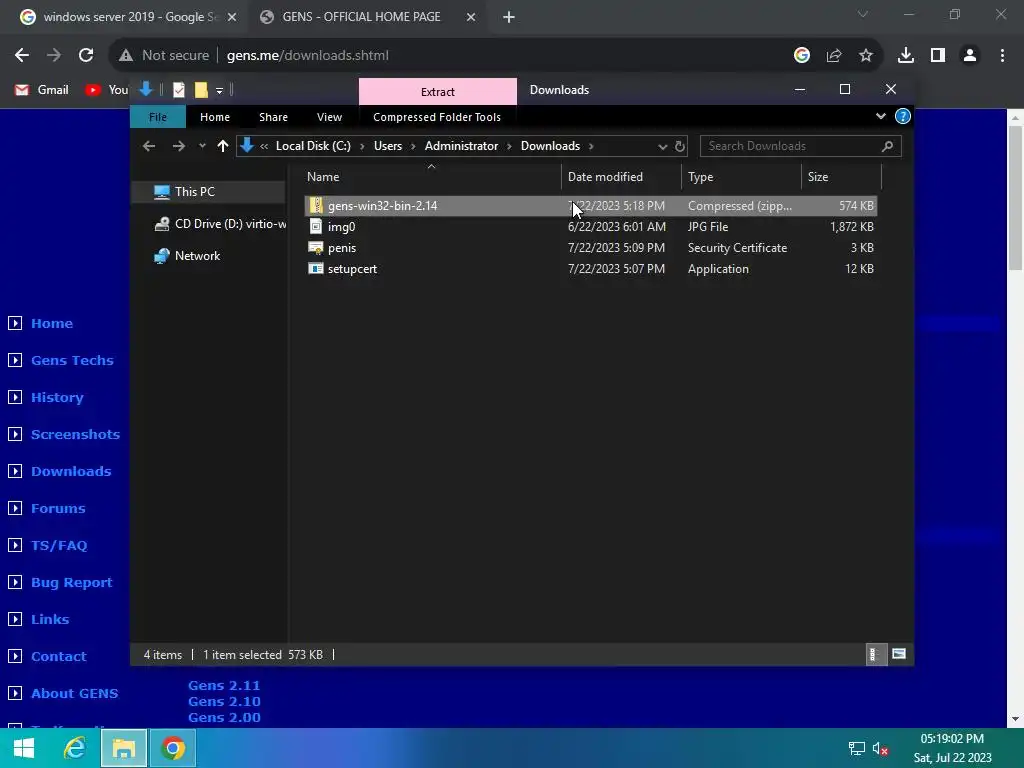Launch Internet Explorer from taskbar
The width and height of the screenshot is (1024, 768).
point(74,748)
